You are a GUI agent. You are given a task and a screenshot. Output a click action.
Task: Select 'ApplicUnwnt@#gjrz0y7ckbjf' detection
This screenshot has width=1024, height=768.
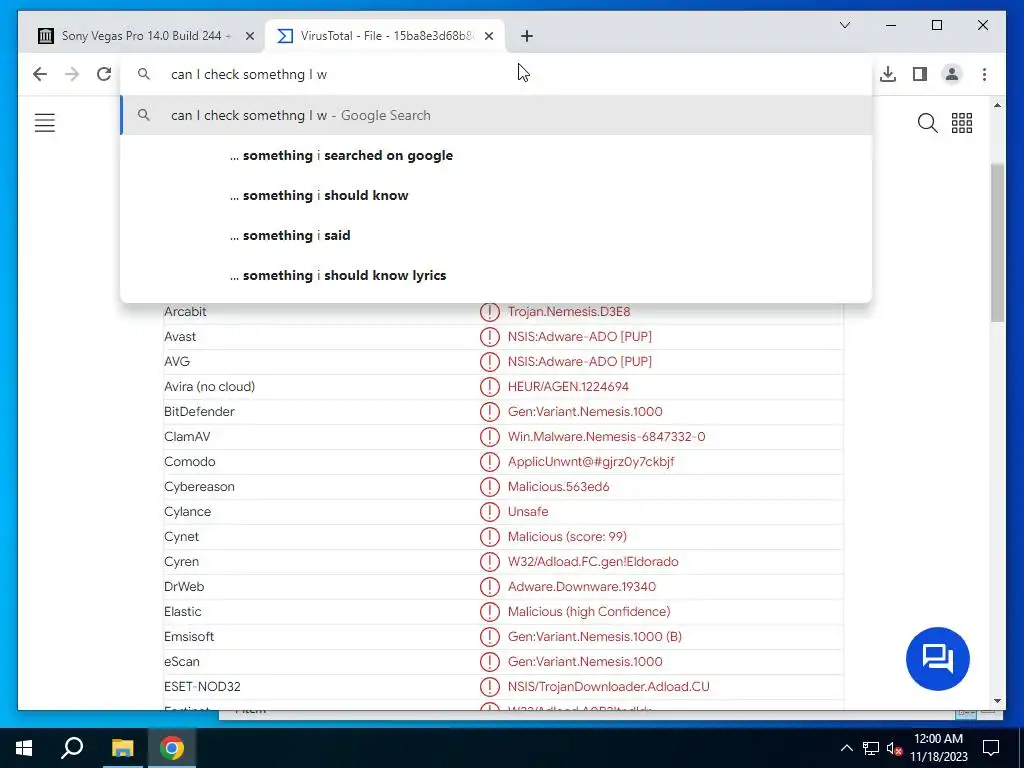[x=591, y=462]
